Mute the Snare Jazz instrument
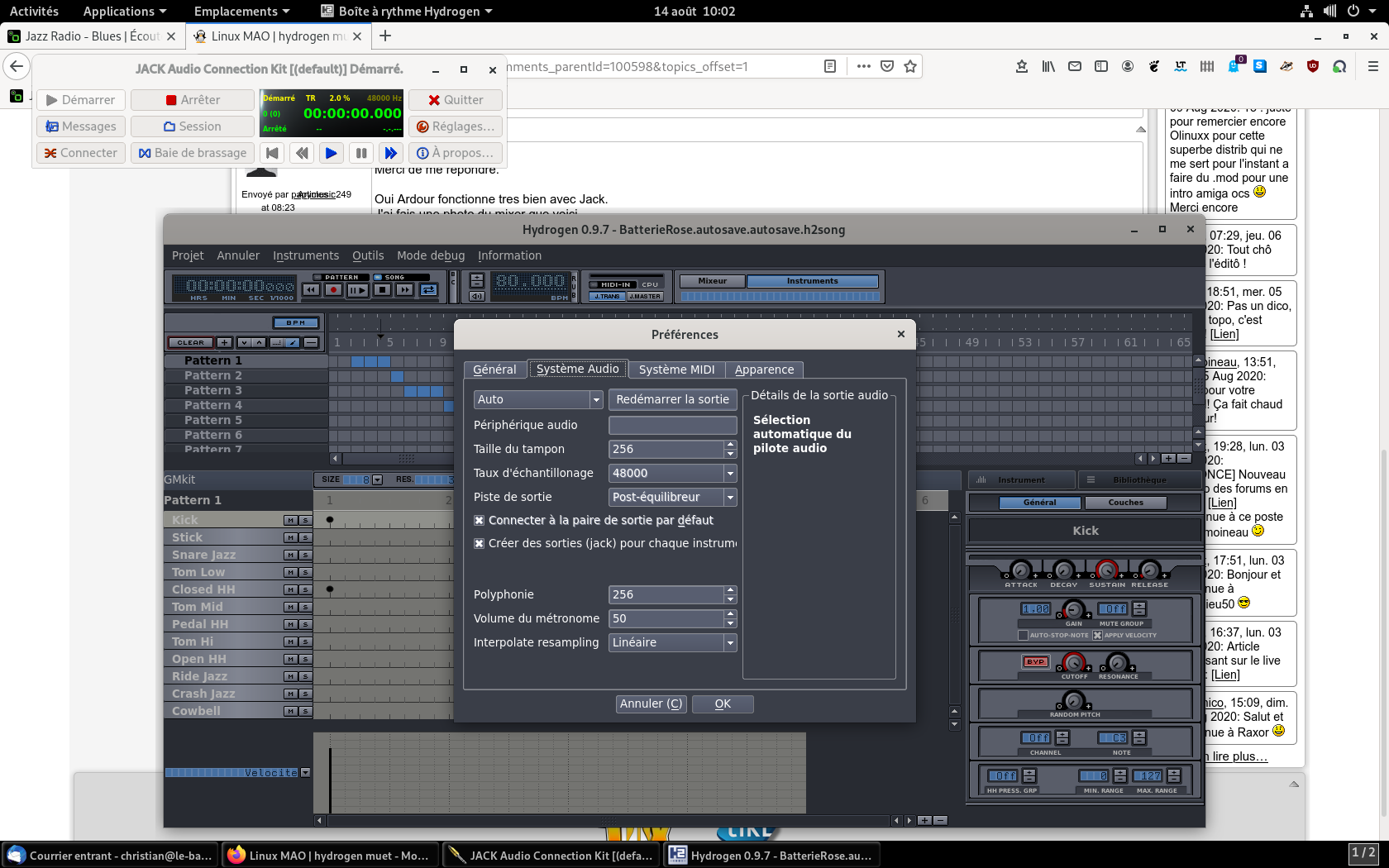The height and width of the screenshot is (868, 1389). tap(291, 555)
